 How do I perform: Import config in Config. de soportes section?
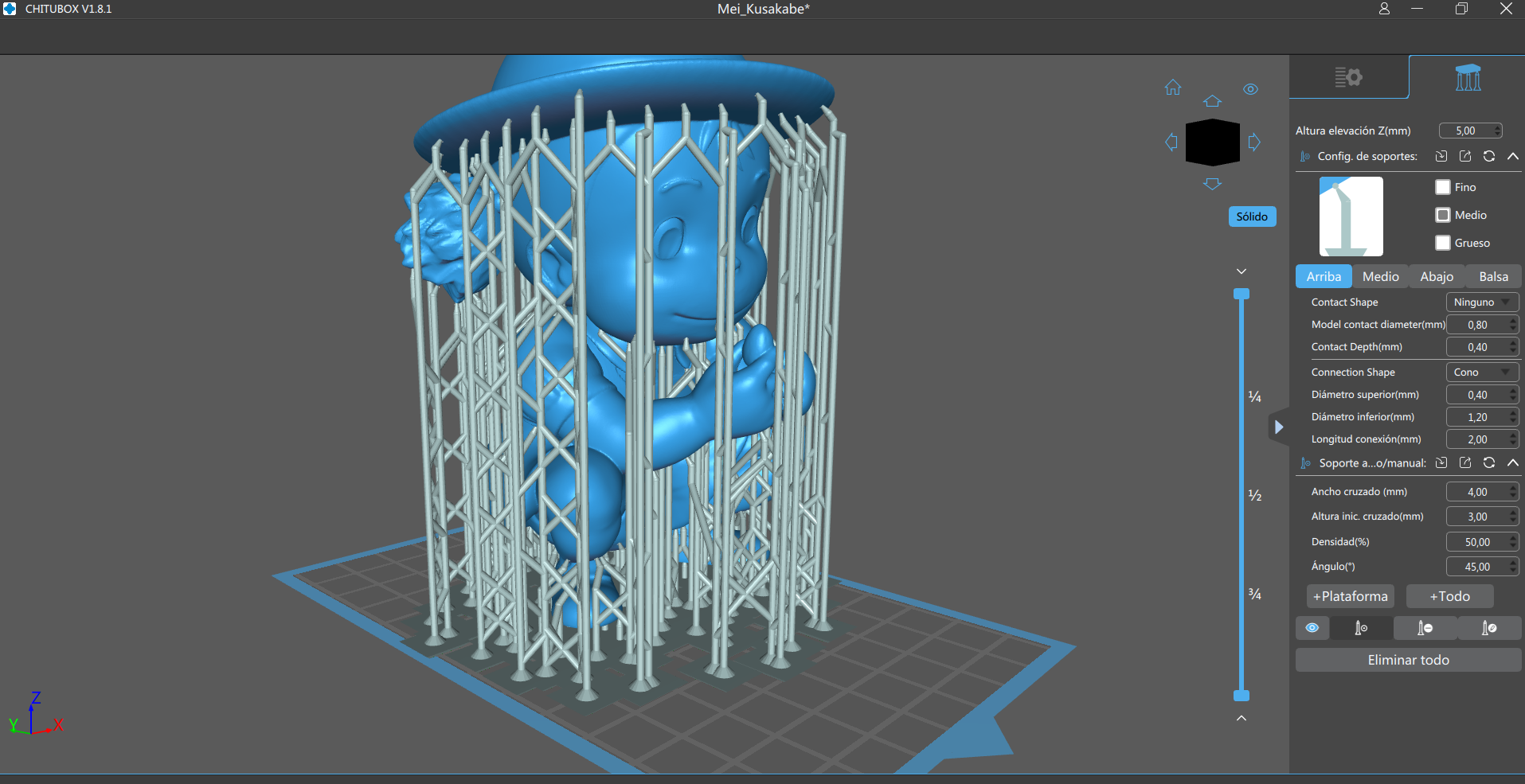(x=1441, y=156)
